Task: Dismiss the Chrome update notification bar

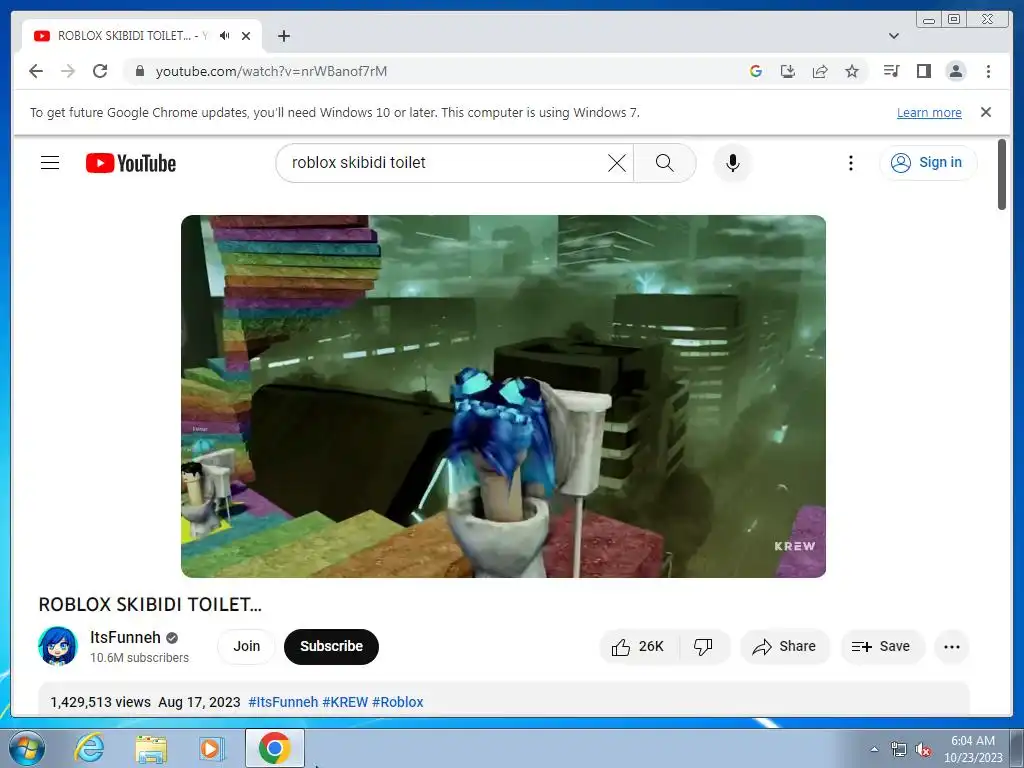Action: tap(986, 112)
